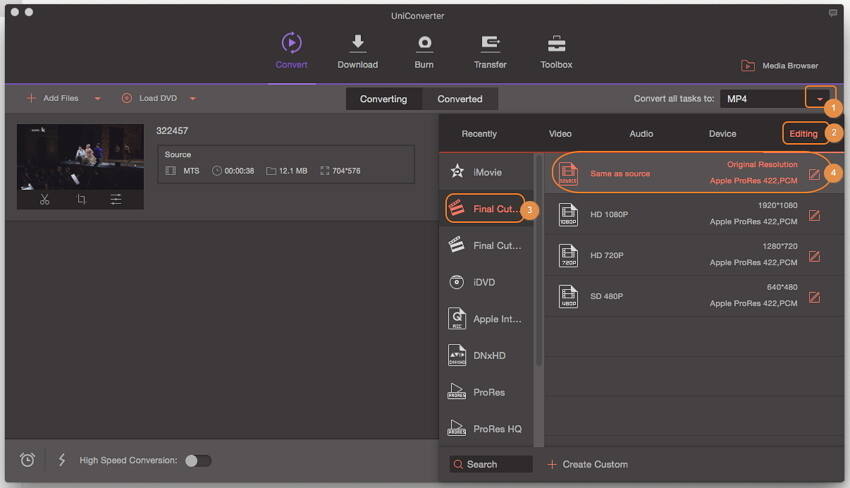Screen dimensions: 850x488
Task: Edit settings of HD 1080P preset
Action: tap(814, 215)
